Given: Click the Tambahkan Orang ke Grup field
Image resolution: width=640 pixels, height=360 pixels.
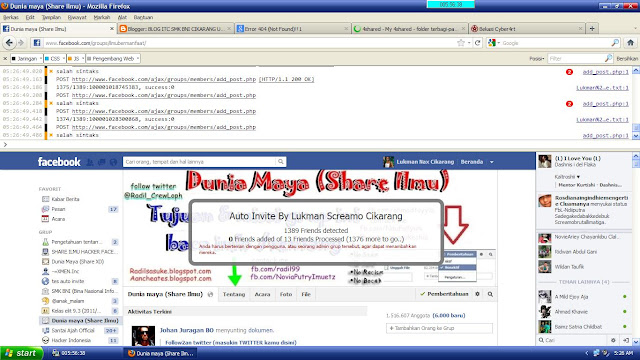Looking at the screenshot, I should [x=439, y=328].
